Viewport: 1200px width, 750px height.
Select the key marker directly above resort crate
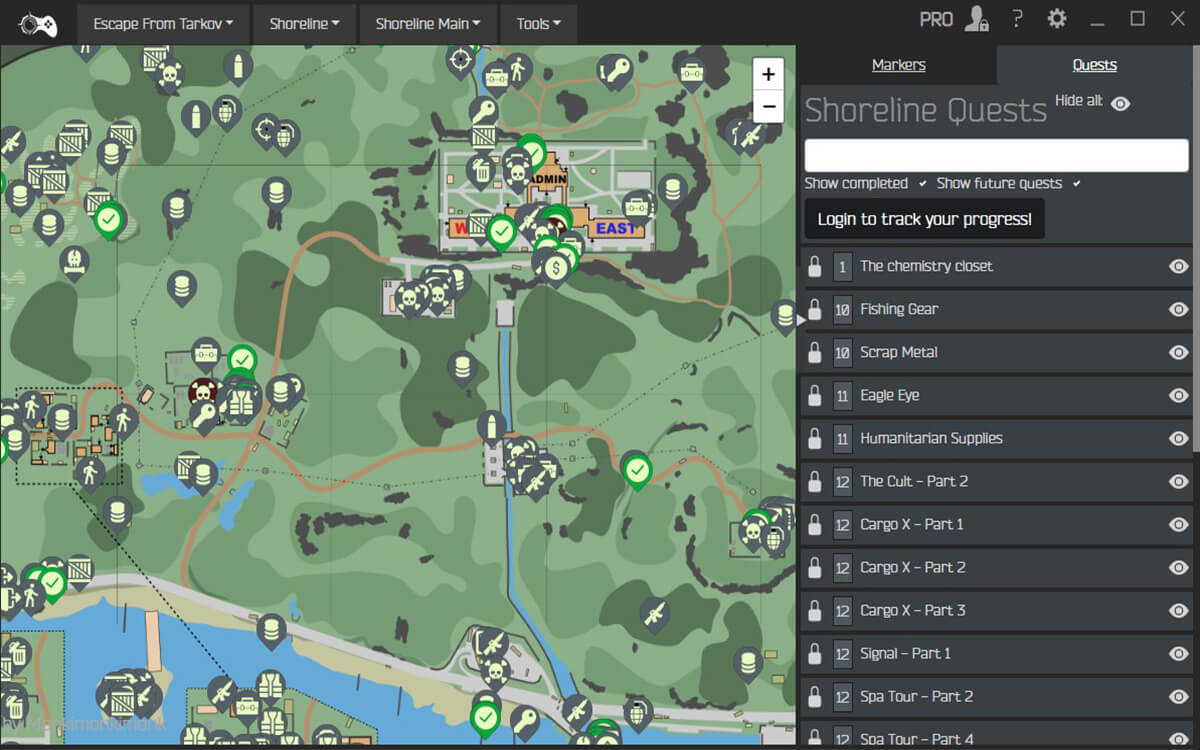485,109
